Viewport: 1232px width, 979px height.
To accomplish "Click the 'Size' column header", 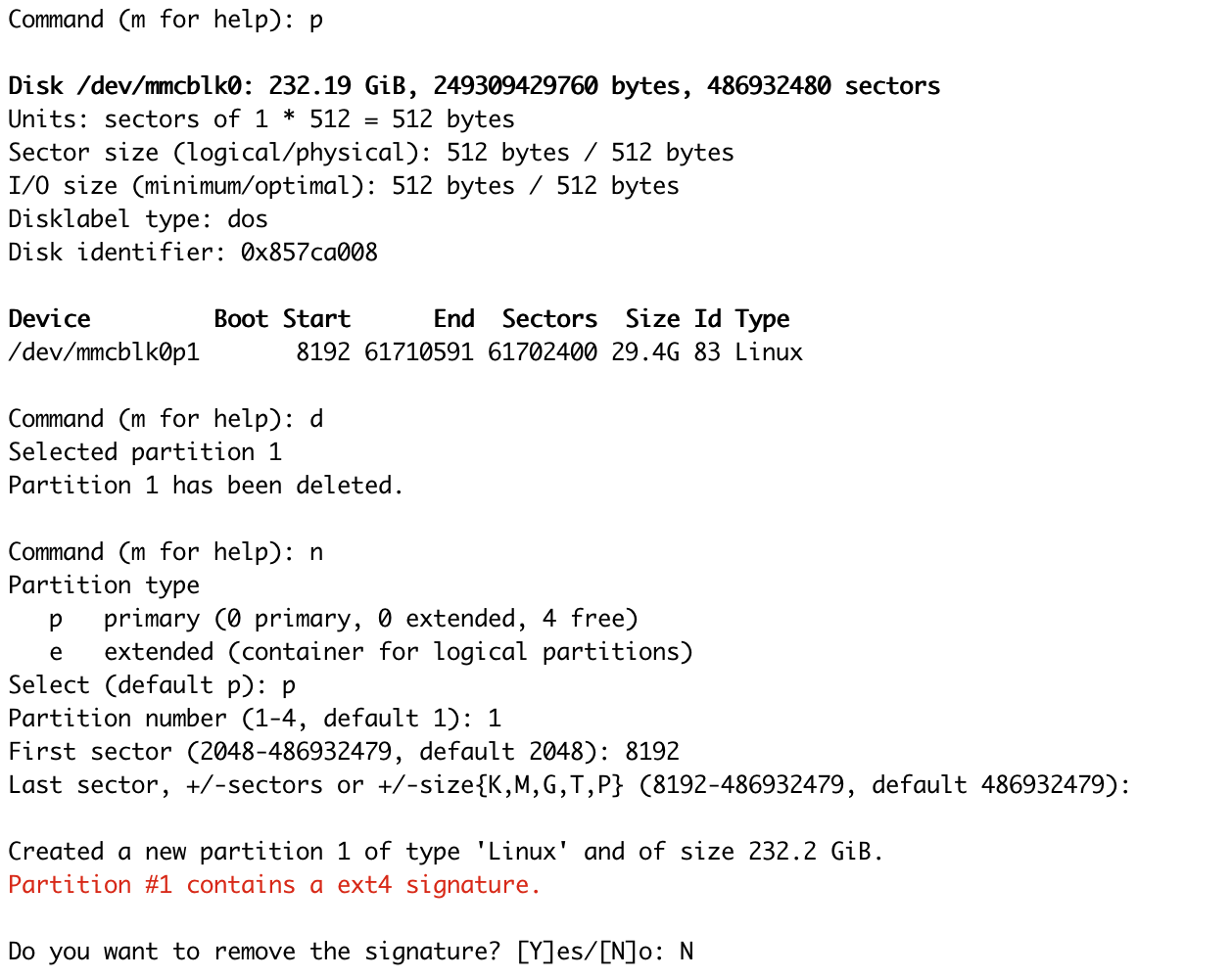I will (652, 319).
